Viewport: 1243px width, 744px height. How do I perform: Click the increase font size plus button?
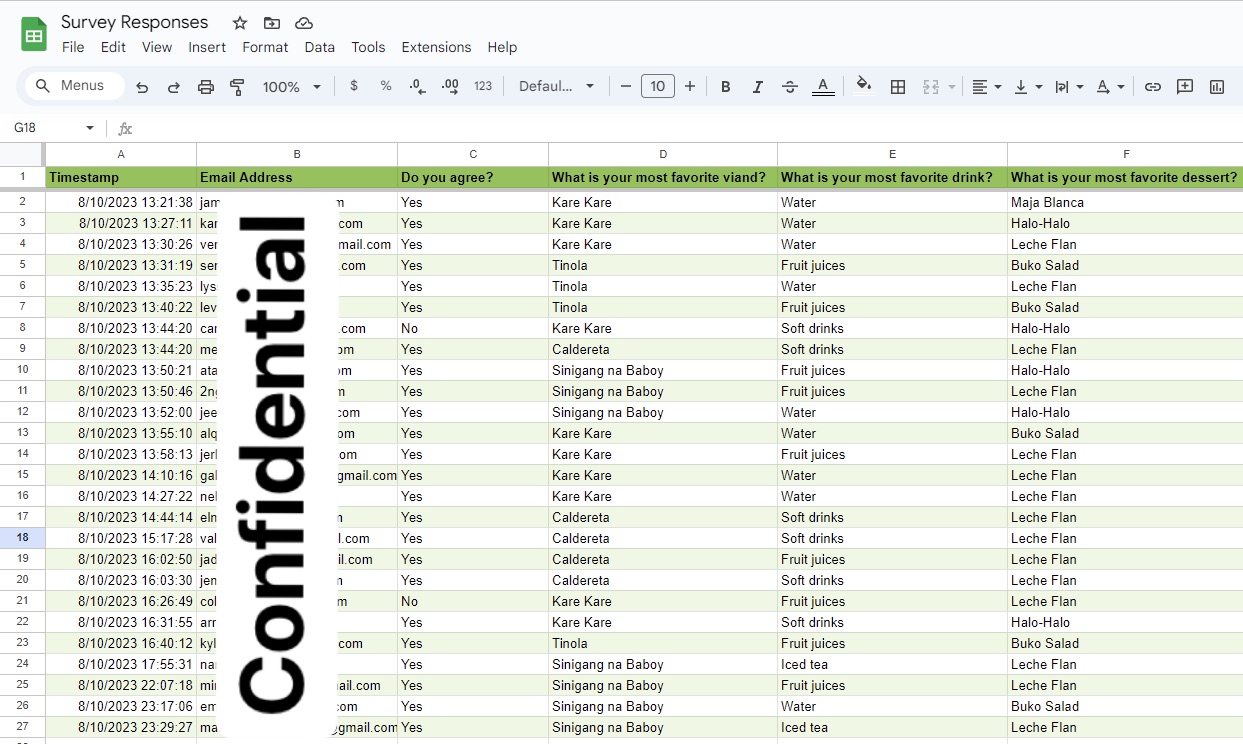(x=690, y=87)
